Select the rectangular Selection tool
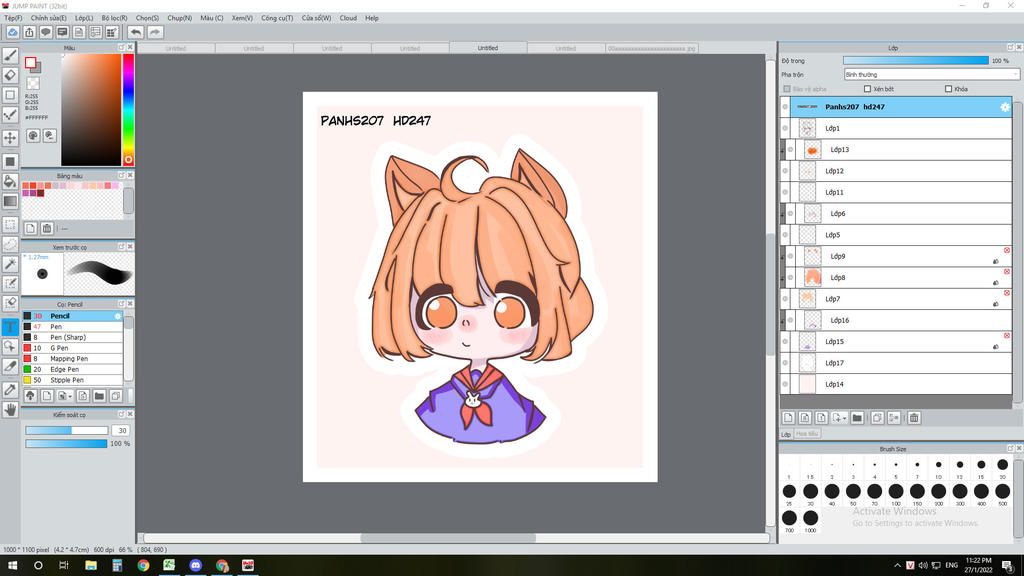This screenshot has width=1024, height=576. (x=10, y=225)
